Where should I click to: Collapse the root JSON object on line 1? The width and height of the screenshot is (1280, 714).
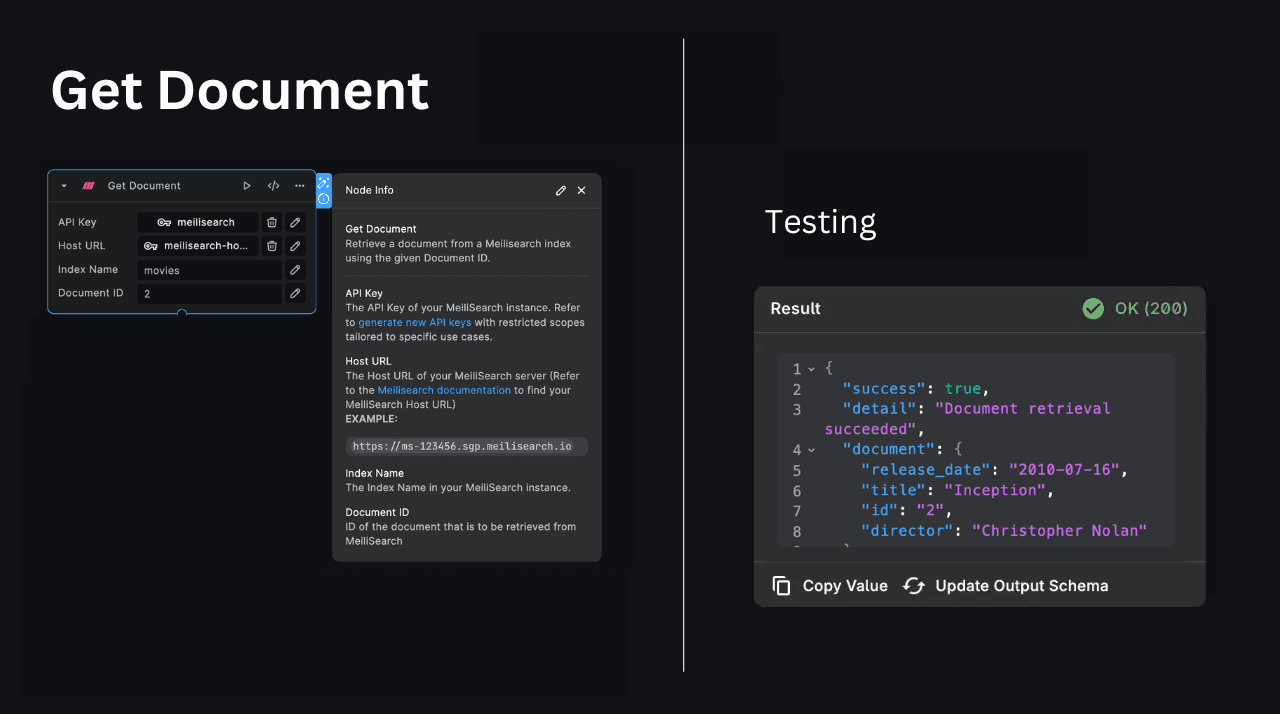[x=811, y=369]
